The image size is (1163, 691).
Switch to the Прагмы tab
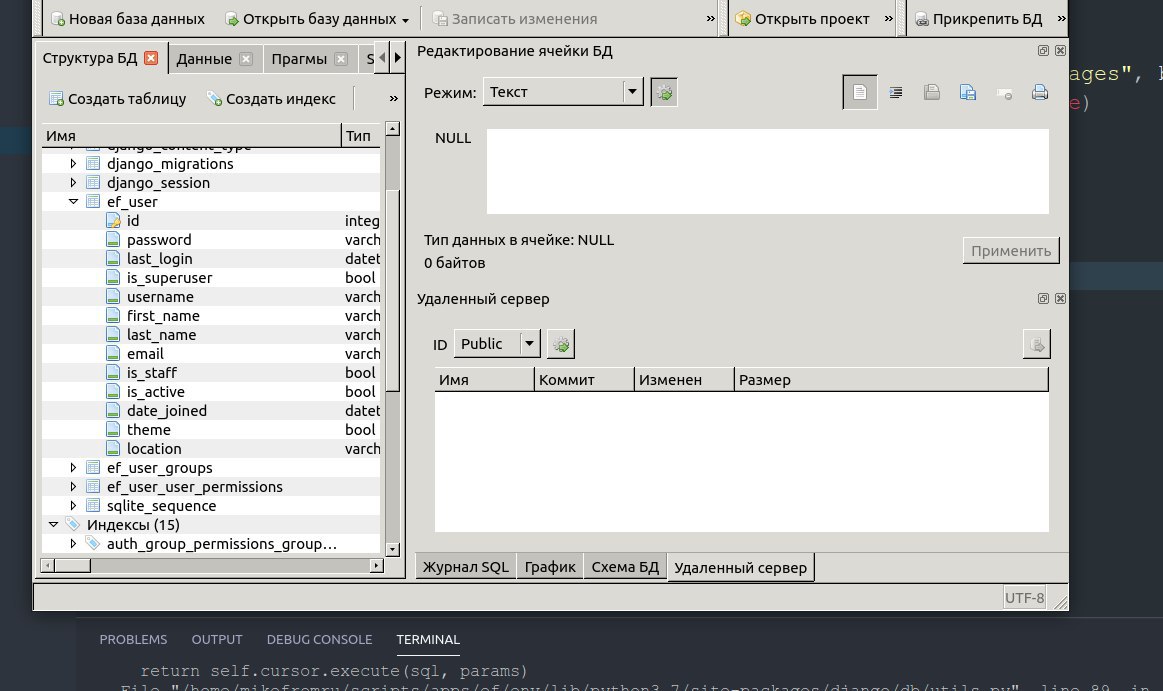[x=309, y=59]
